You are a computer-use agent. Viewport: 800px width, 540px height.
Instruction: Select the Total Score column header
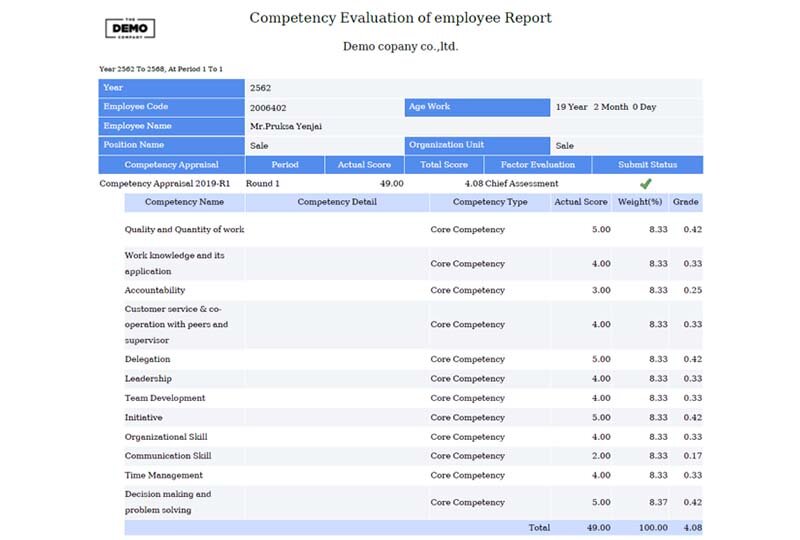click(x=444, y=165)
